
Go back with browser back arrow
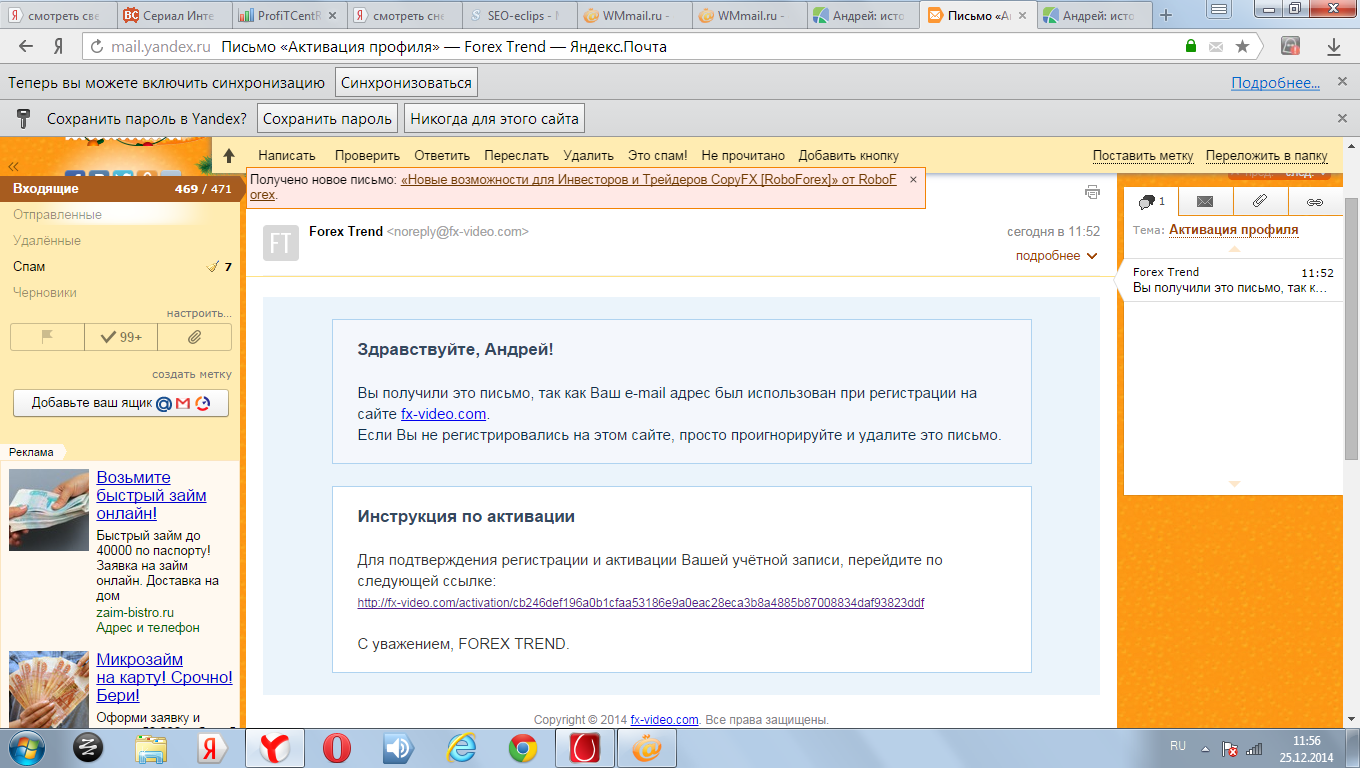tap(26, 46)
